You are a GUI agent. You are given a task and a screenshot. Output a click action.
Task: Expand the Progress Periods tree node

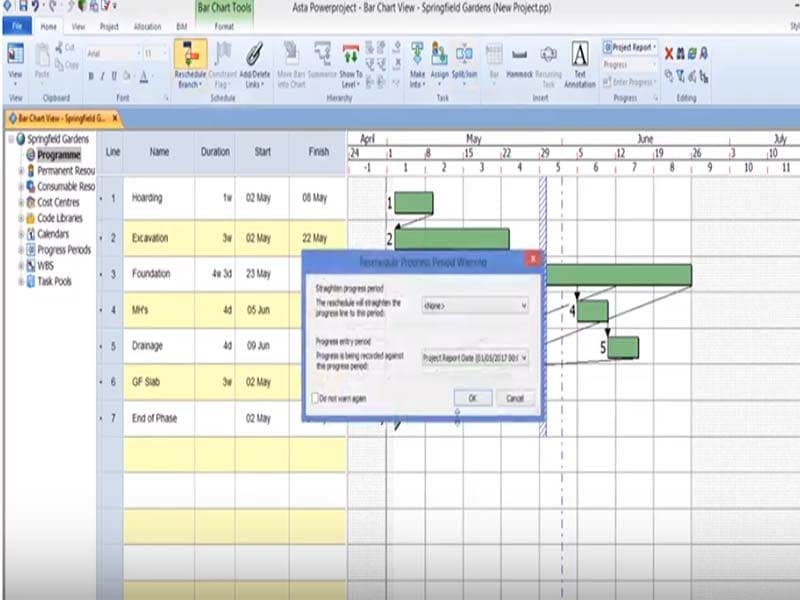21,250
